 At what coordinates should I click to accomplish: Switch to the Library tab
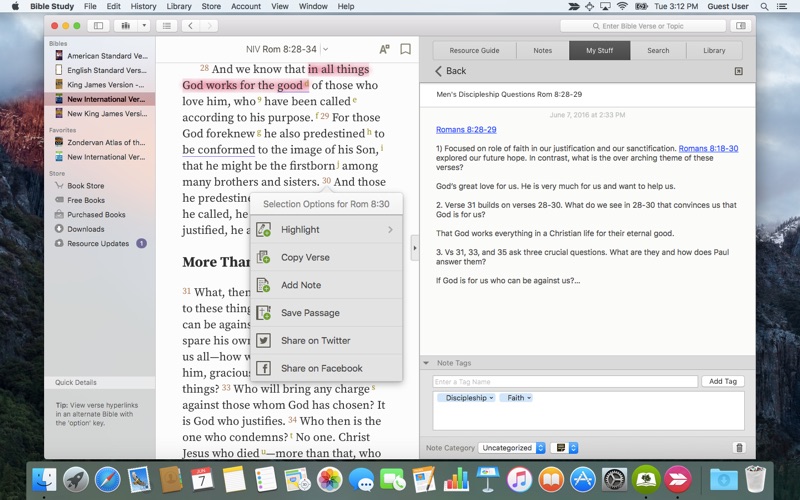point(714,51)
